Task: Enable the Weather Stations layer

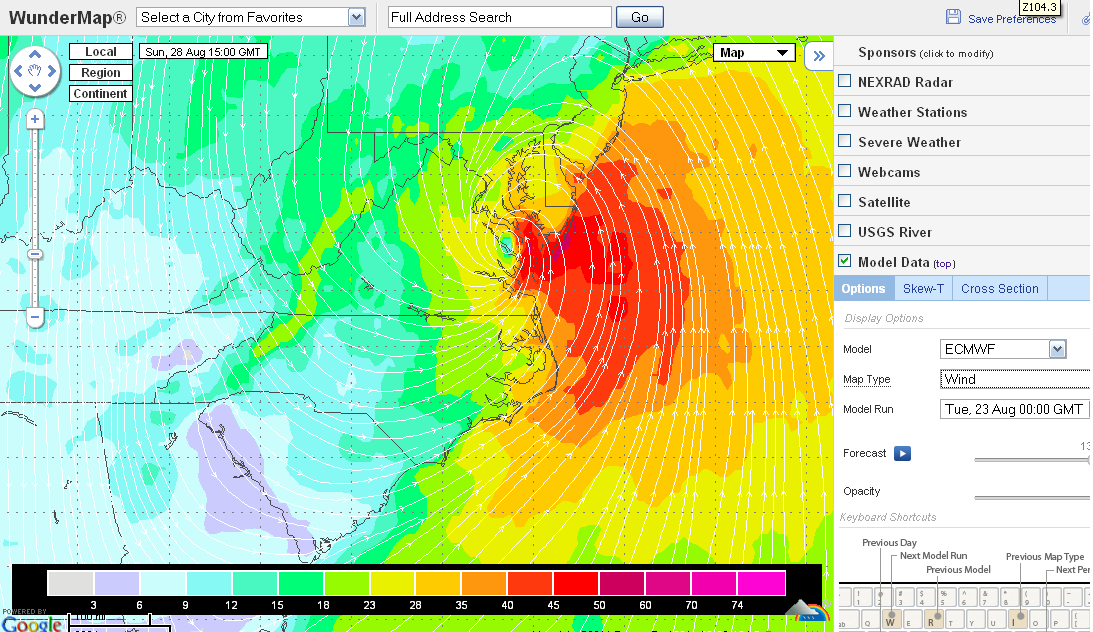Action: [x=845, y=111]
